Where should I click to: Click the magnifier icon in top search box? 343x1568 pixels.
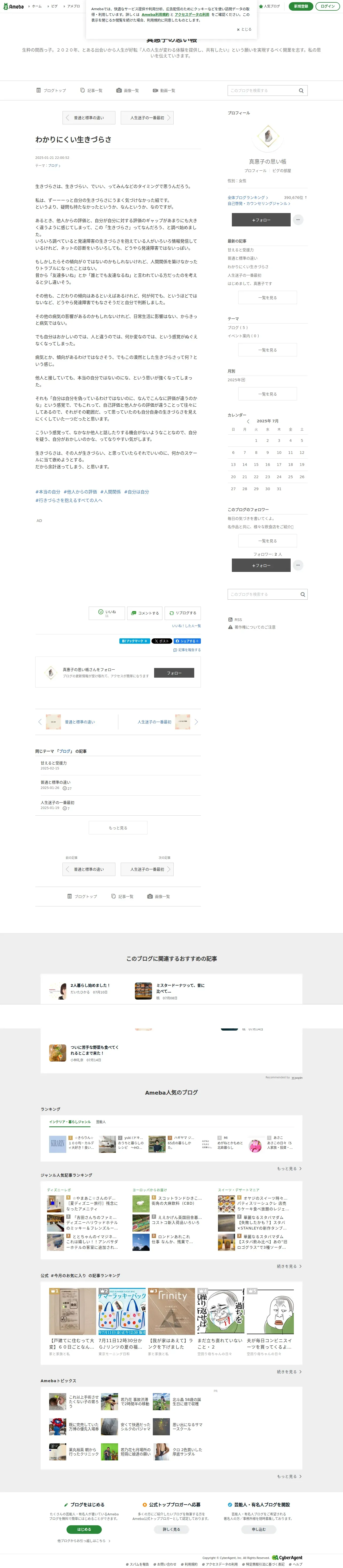(301, 91)
